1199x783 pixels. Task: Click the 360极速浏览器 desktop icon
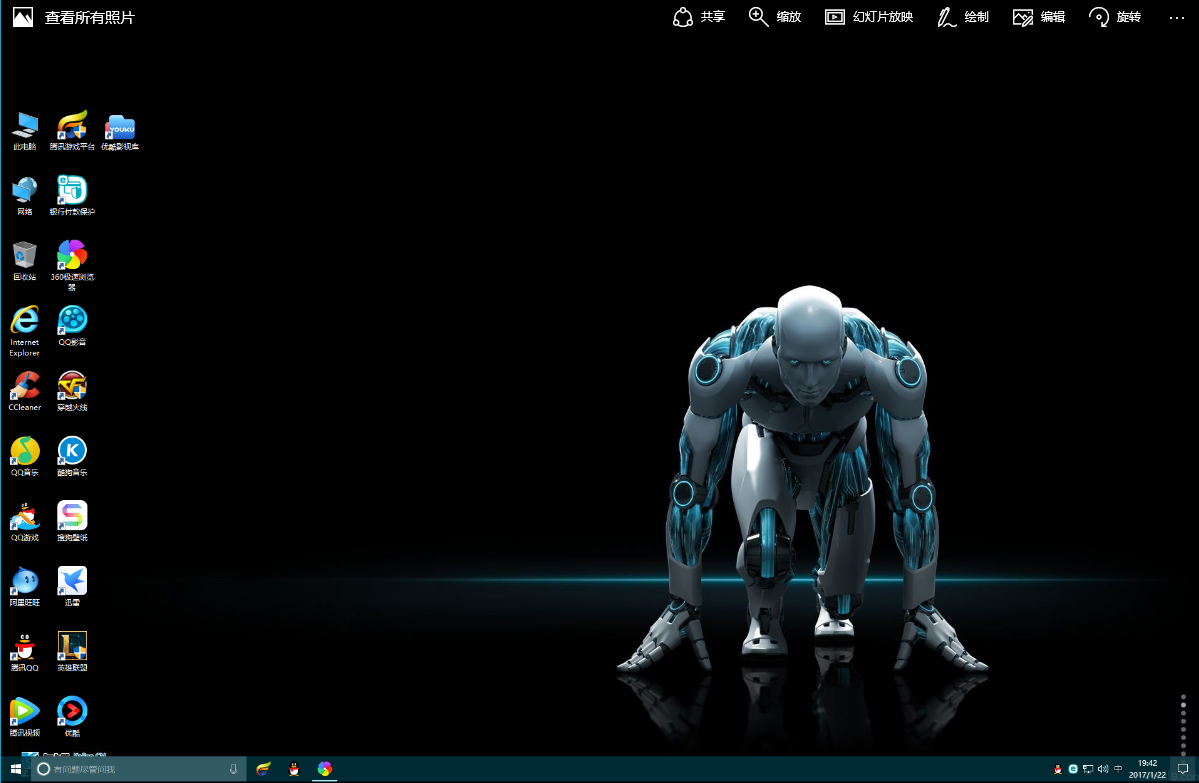click(72, 255)
